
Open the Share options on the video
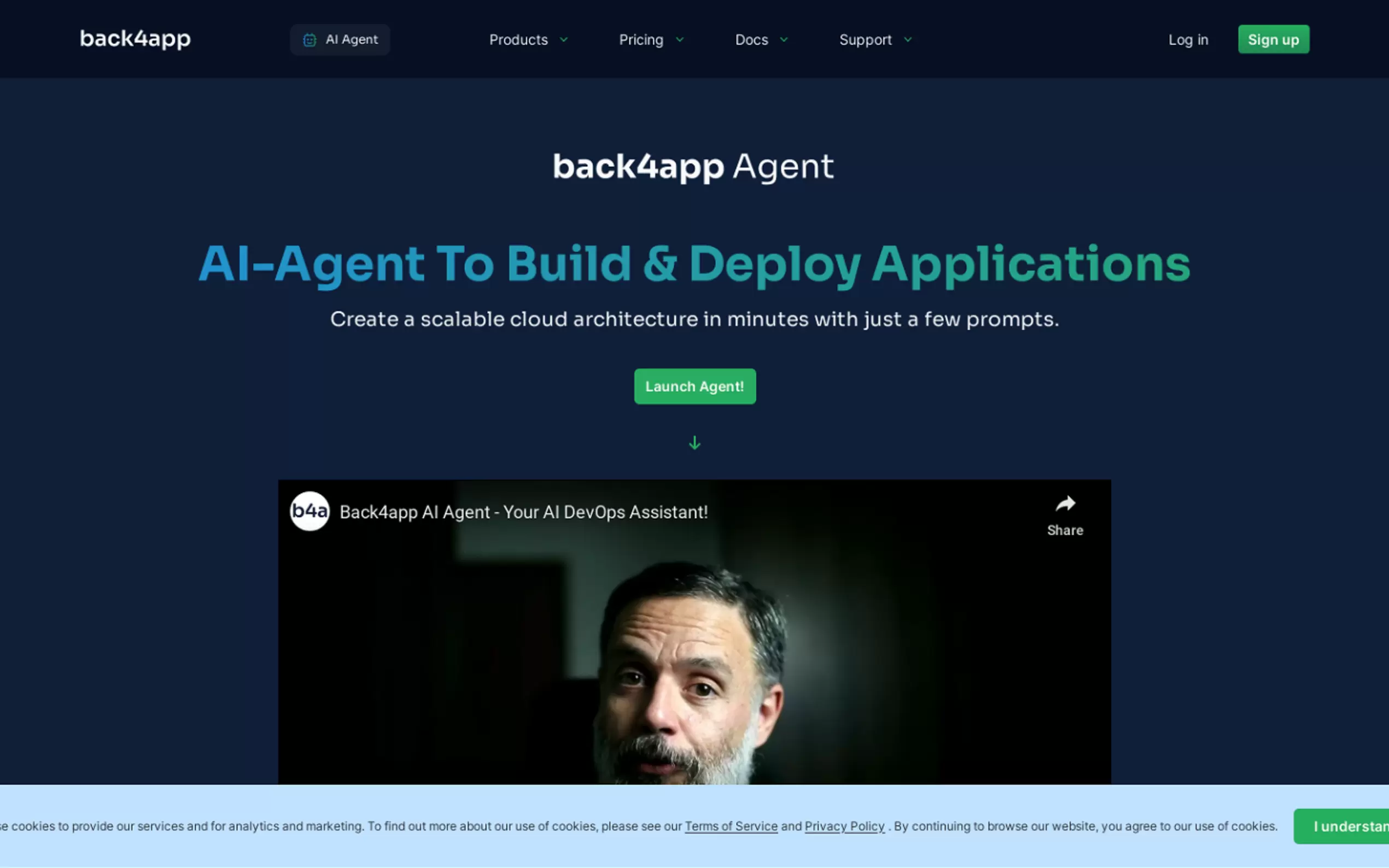(x=1065, y=513)
